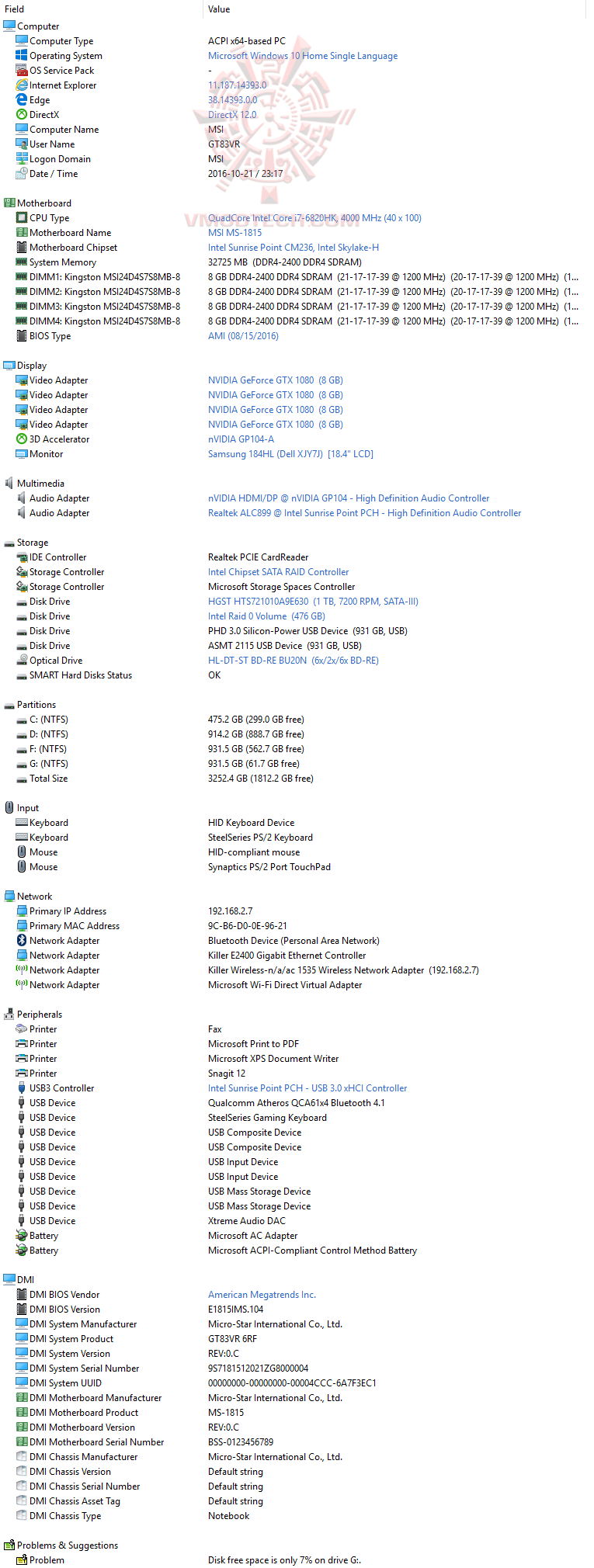The height and width of the screenshot is (1568, 594).
Task: Select the G: (NTFS) partition row
Action: tap(297, 764)
